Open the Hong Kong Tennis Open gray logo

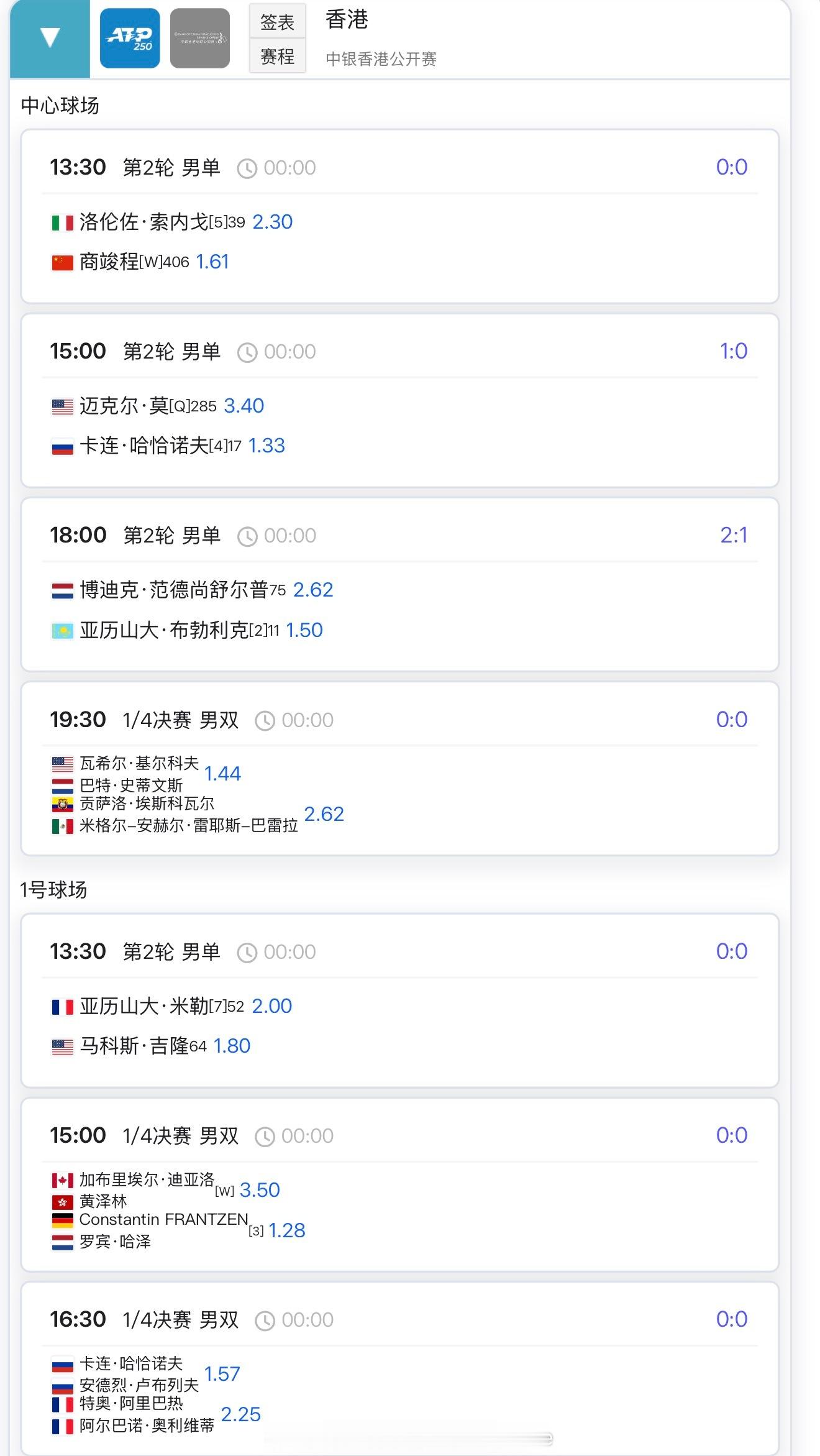[x=200, y=38]
